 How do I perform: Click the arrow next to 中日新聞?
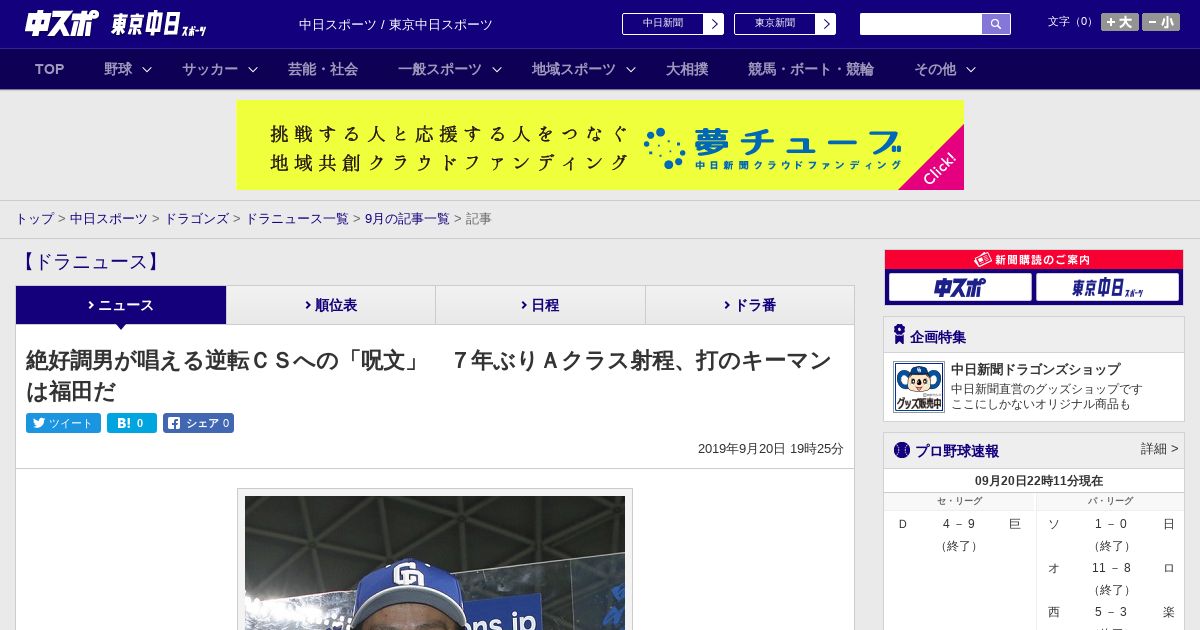[x=714, y=24]
